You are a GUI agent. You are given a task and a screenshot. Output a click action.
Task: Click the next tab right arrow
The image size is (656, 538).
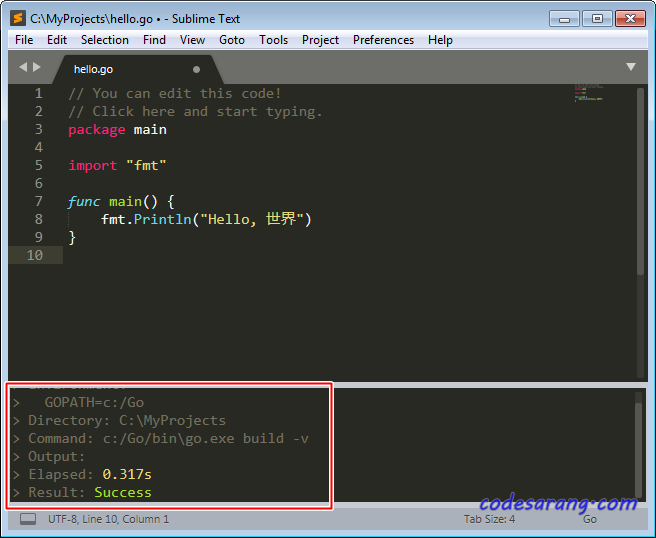click(37, 67)
